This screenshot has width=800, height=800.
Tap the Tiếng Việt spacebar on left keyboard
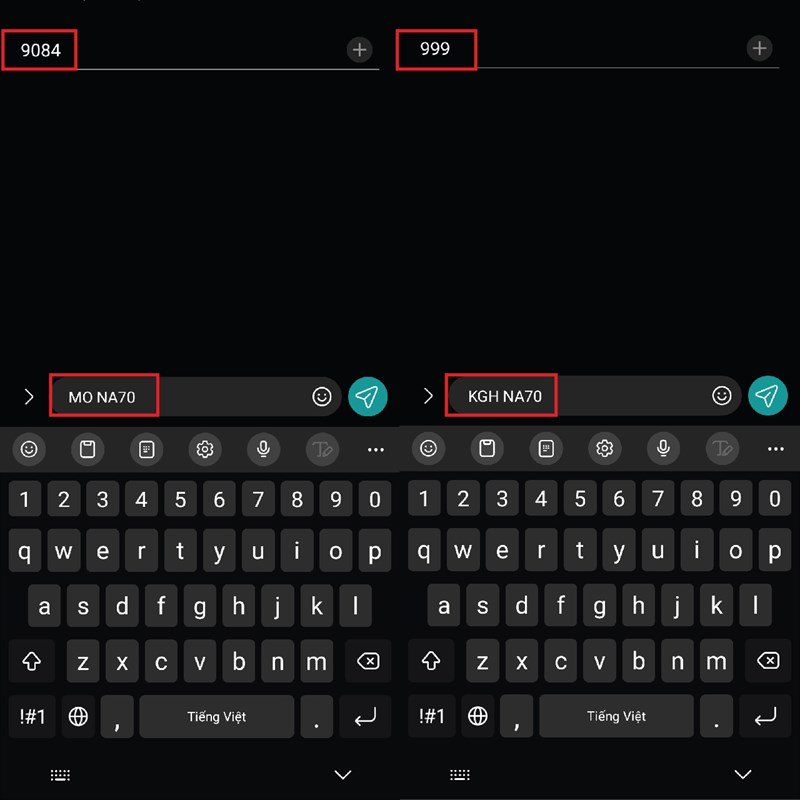217,716
